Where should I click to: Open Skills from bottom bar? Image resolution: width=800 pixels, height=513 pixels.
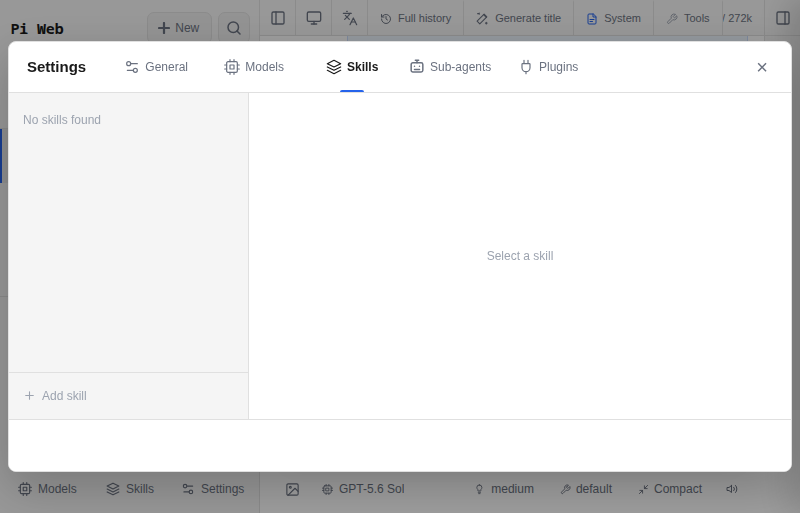coord(130,489)
